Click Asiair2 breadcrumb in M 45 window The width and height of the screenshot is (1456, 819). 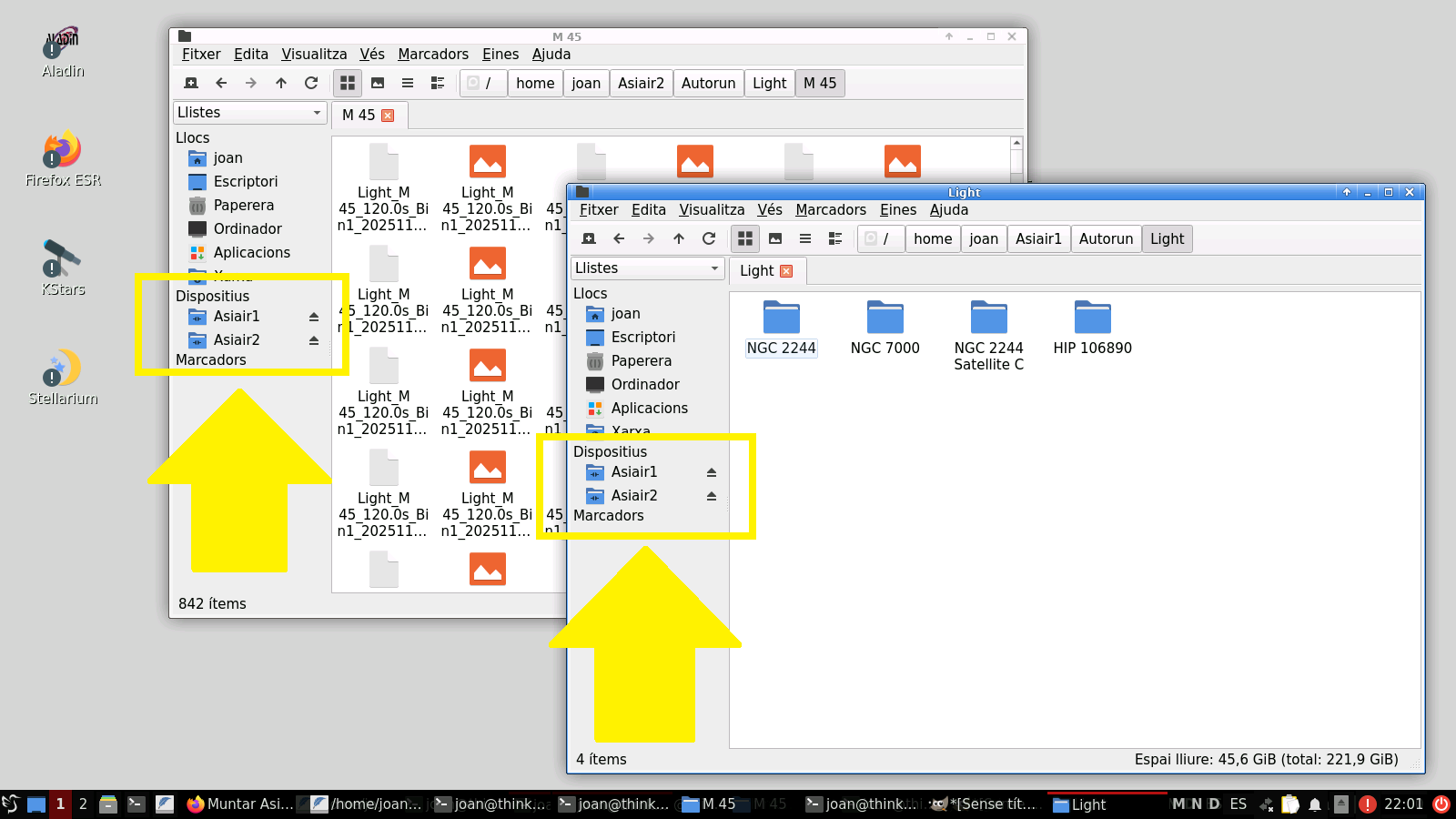642,83
